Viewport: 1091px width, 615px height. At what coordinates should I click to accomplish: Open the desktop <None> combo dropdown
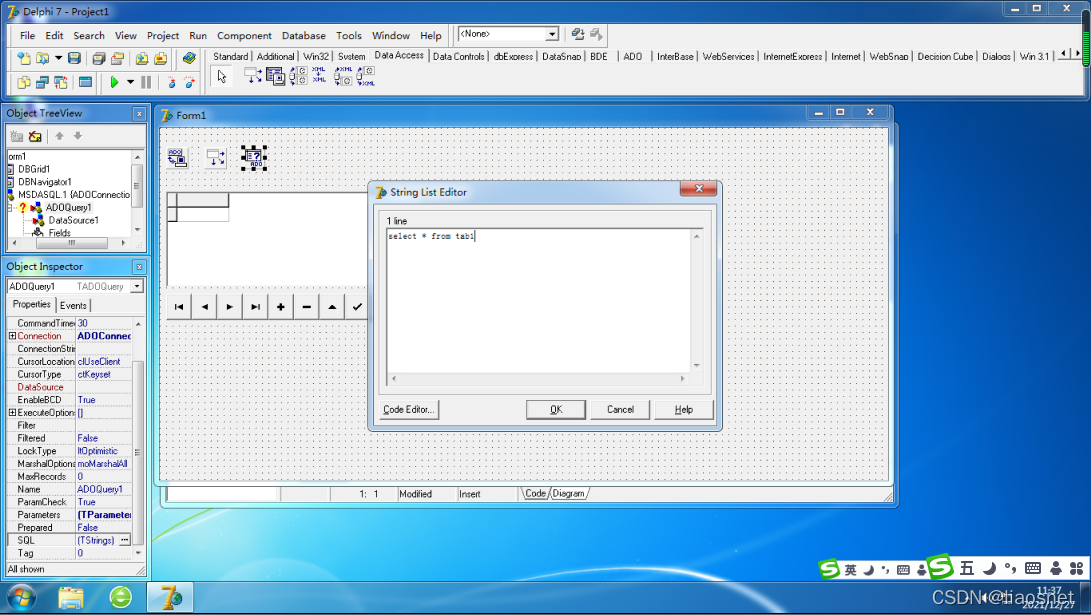pos(552,33)
